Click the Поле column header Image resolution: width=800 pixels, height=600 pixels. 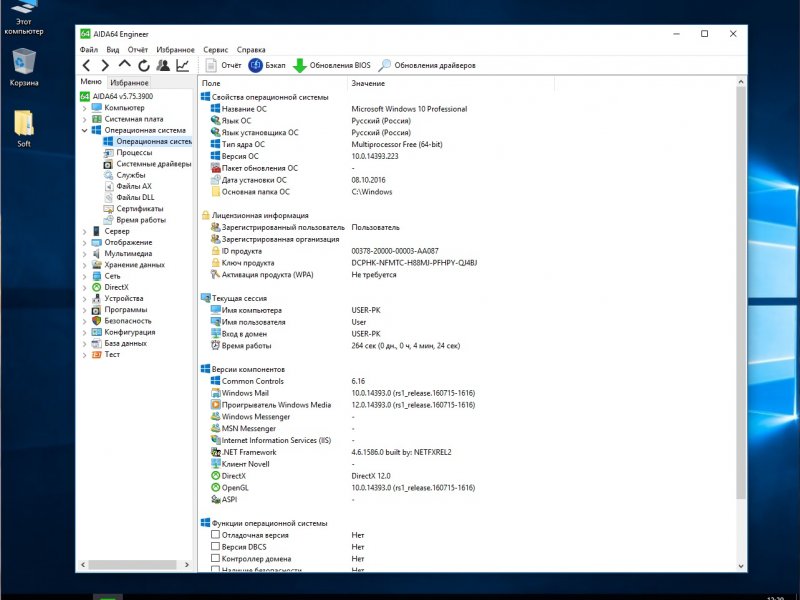pyautogui.click(x=272, y=83)
